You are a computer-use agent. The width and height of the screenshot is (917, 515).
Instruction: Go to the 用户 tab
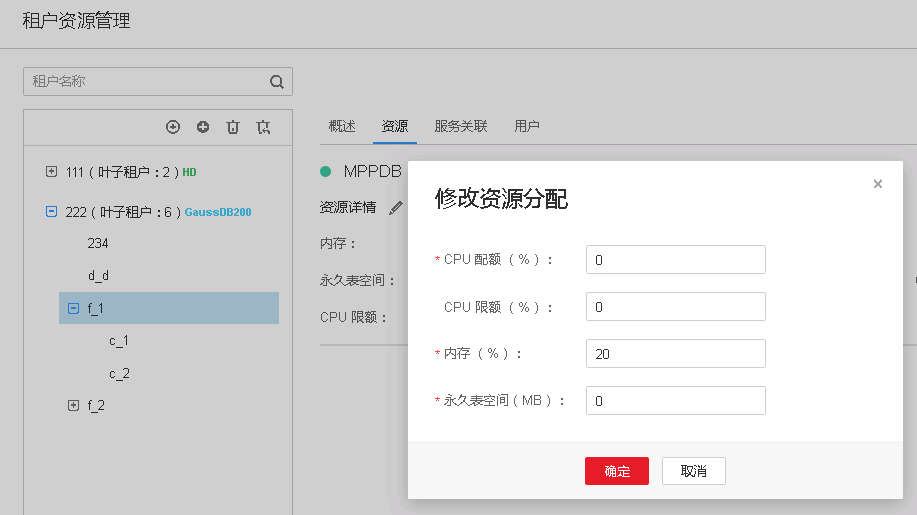[x=527, y=126]
